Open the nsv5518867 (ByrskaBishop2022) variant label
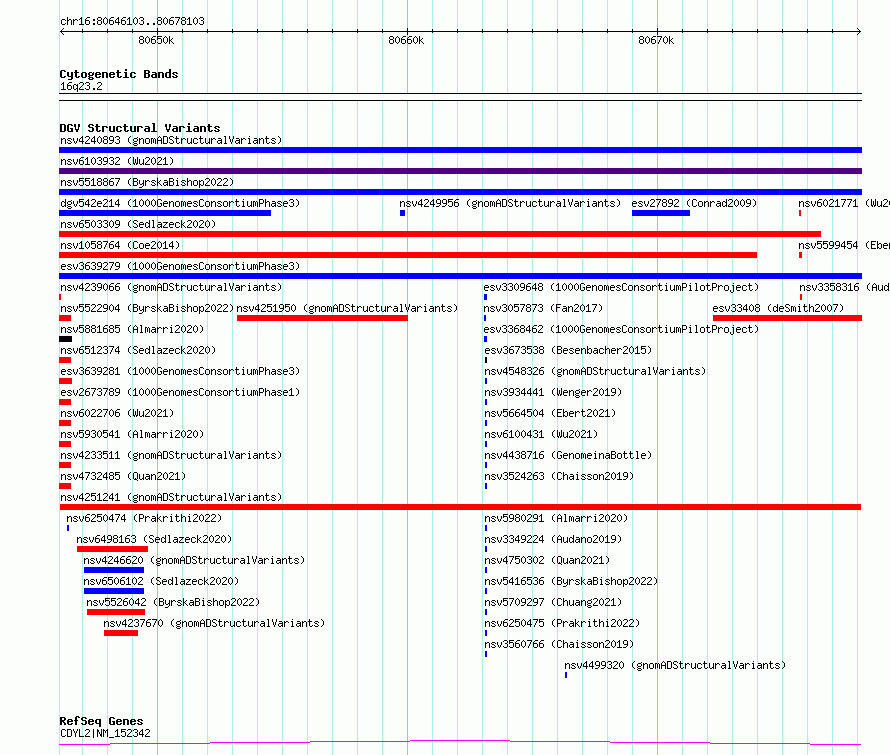 pyautogui.click(x=147, y=182)
